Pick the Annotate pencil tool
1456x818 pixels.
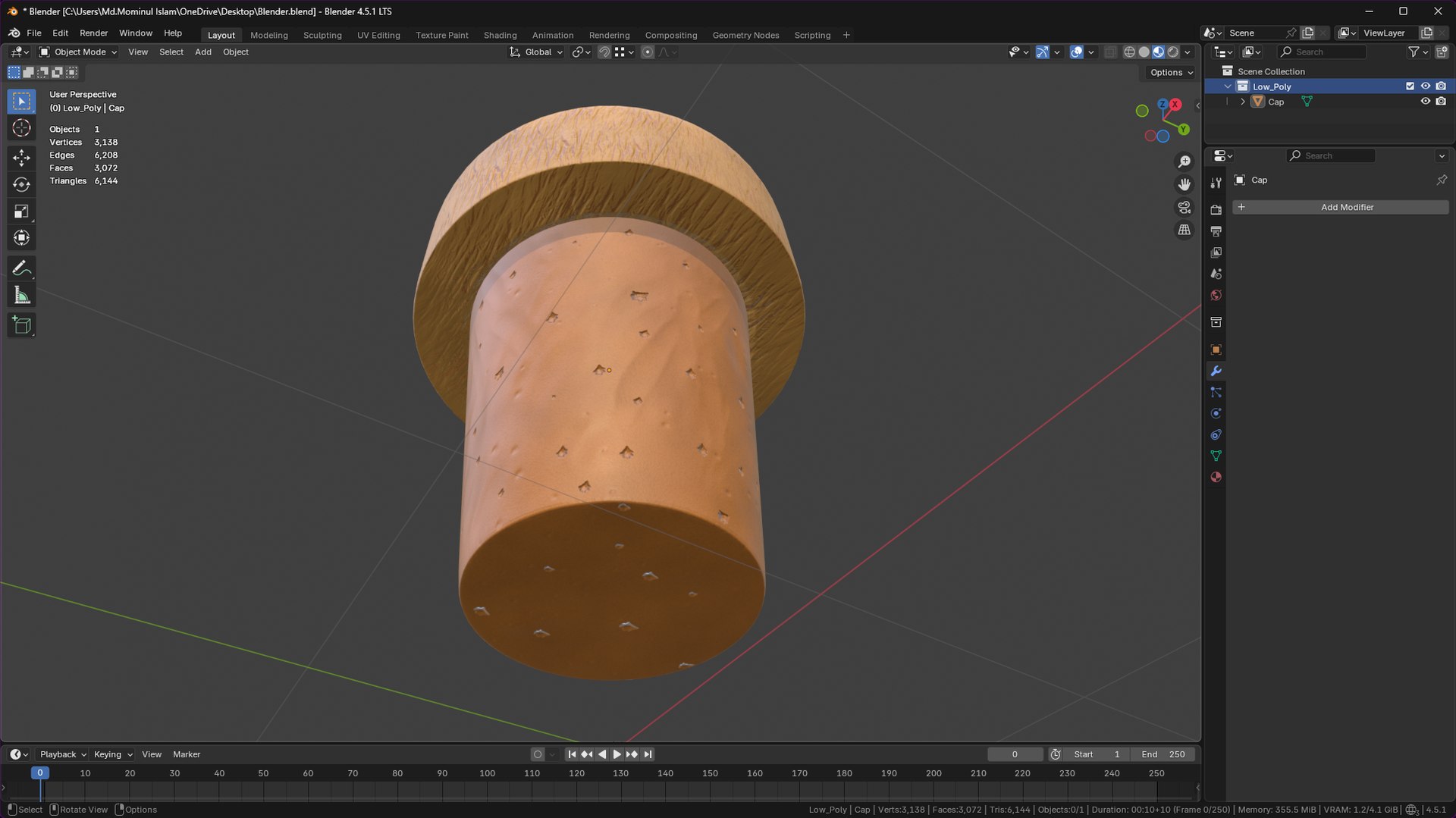coord(21,268)
